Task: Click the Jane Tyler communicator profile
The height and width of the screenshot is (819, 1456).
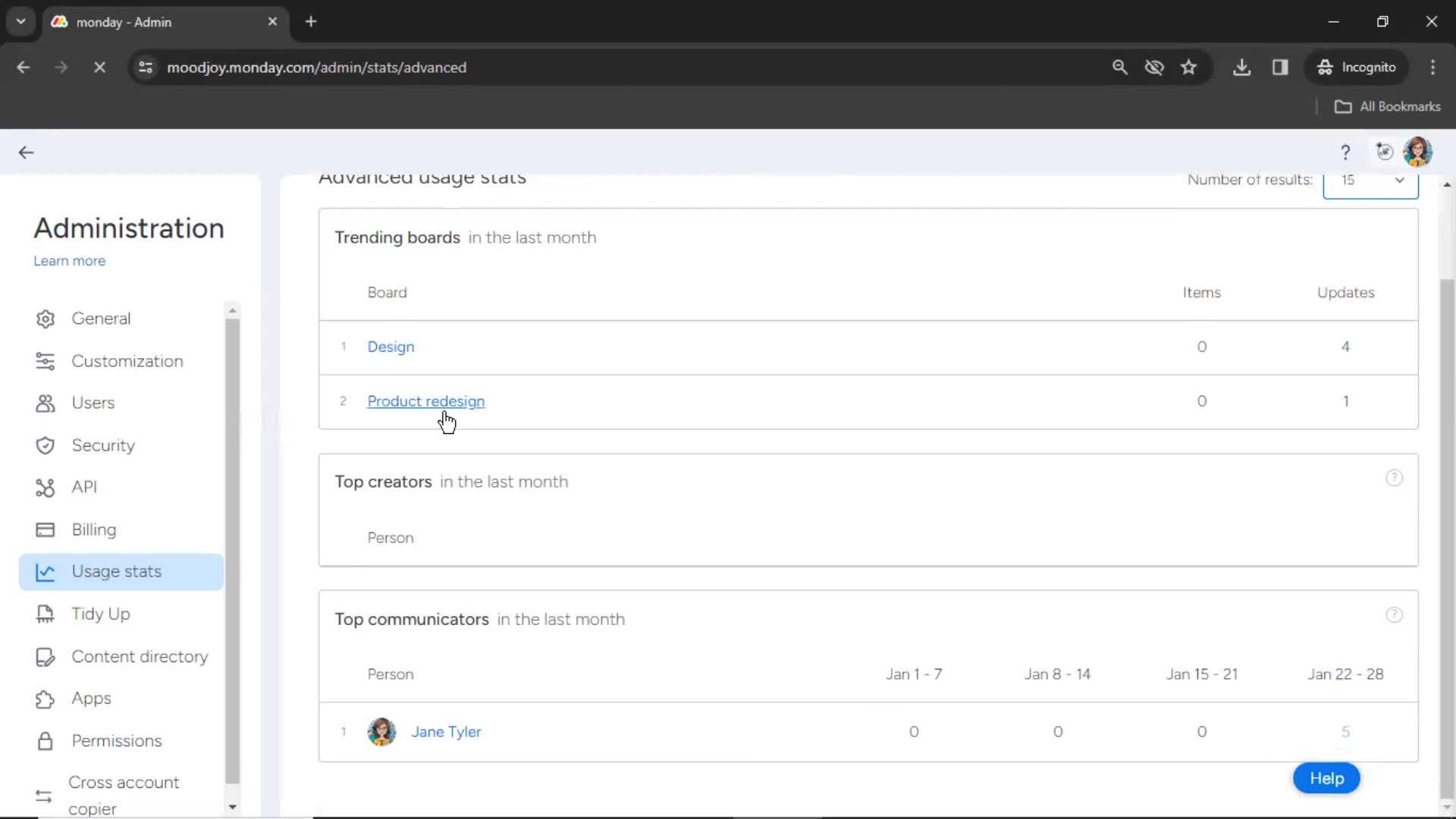Action: (446, 731)
